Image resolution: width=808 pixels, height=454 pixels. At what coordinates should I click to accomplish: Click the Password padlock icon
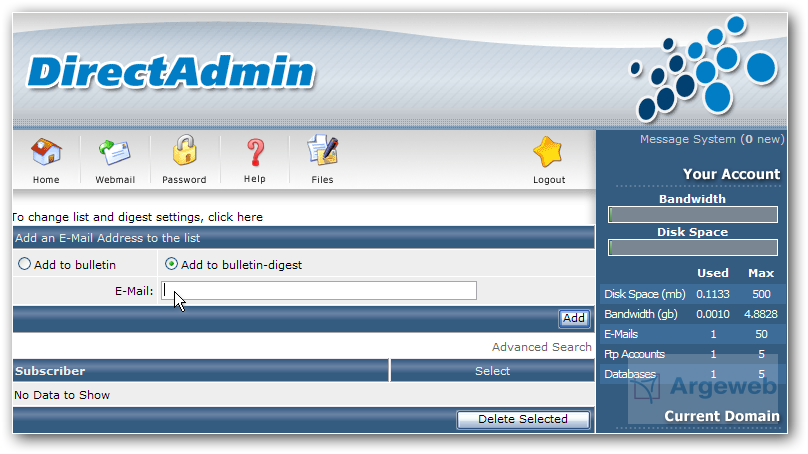(184, 150)
